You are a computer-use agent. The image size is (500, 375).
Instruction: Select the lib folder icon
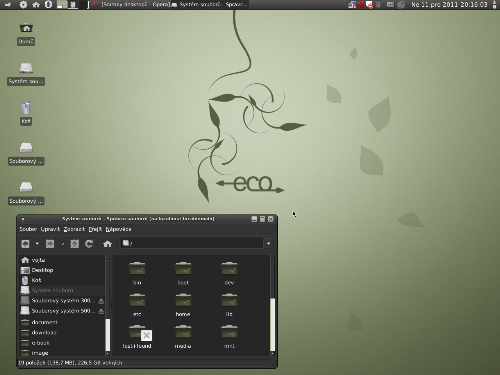[x=229, y=300]
